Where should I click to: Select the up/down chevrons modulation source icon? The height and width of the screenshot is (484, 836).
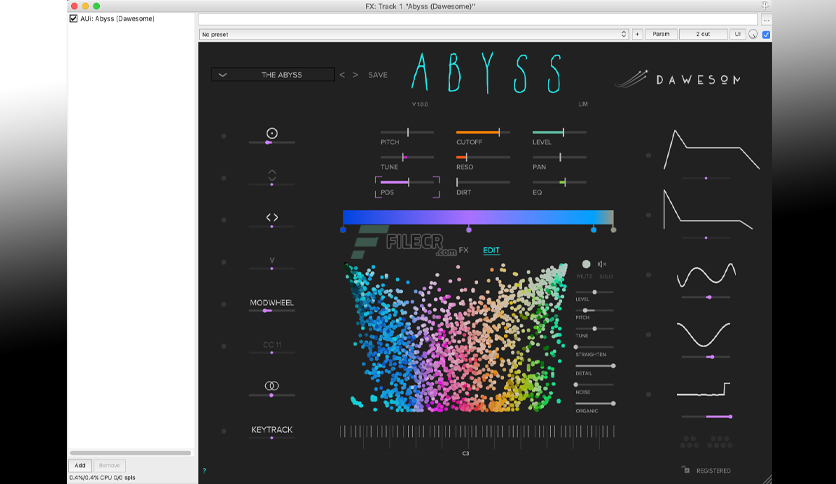tap(272, 175)
